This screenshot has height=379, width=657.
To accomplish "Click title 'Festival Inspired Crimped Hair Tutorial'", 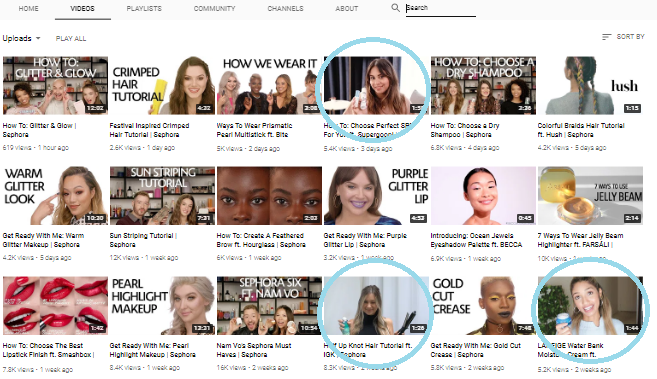I will click(x=150, y=130).
